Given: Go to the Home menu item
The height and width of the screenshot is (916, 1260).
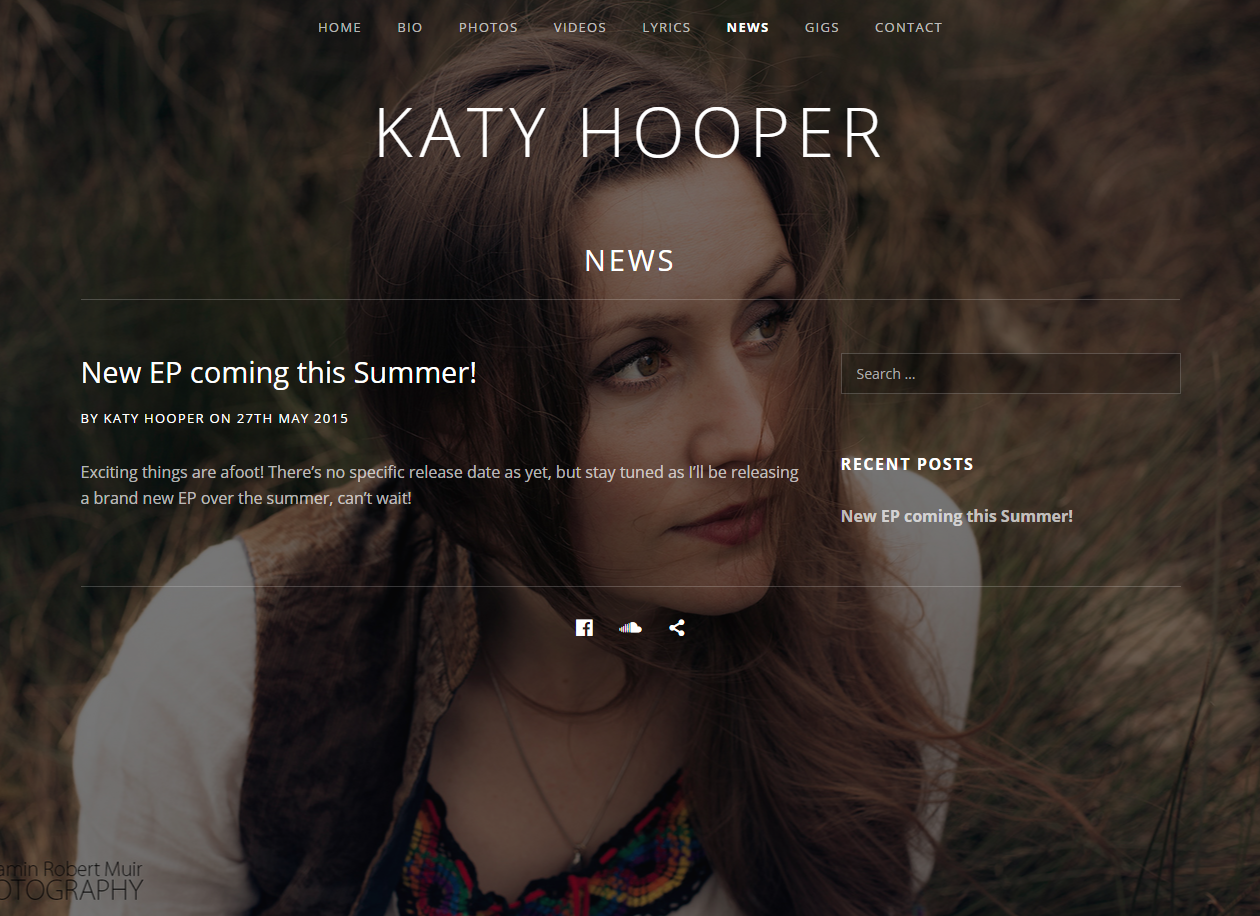Looking at the screenshot, I should (x=340, y=27).
